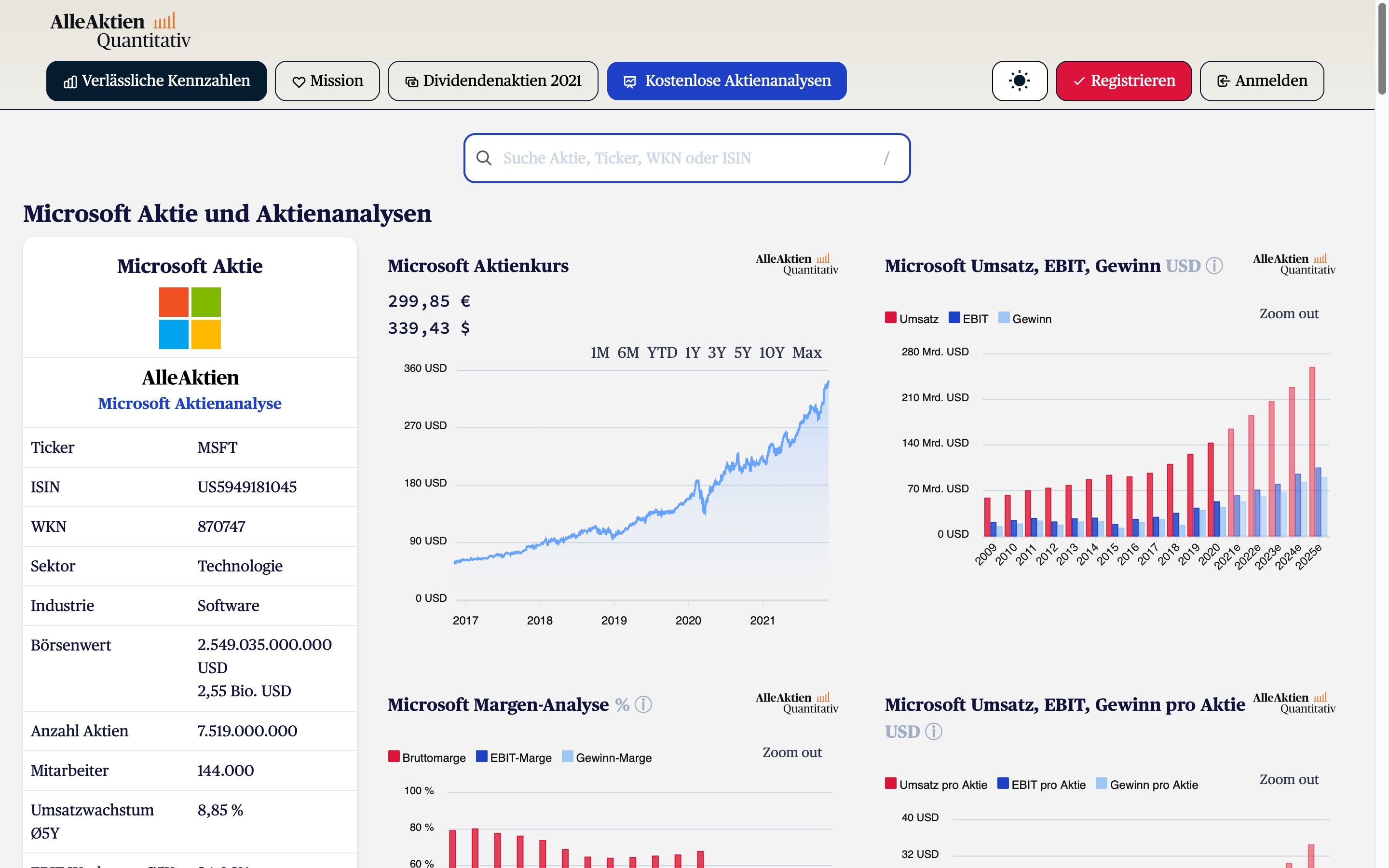
Task: Click the 2025e Umsatz bar in revenue chart
Action: (1311, 451)
